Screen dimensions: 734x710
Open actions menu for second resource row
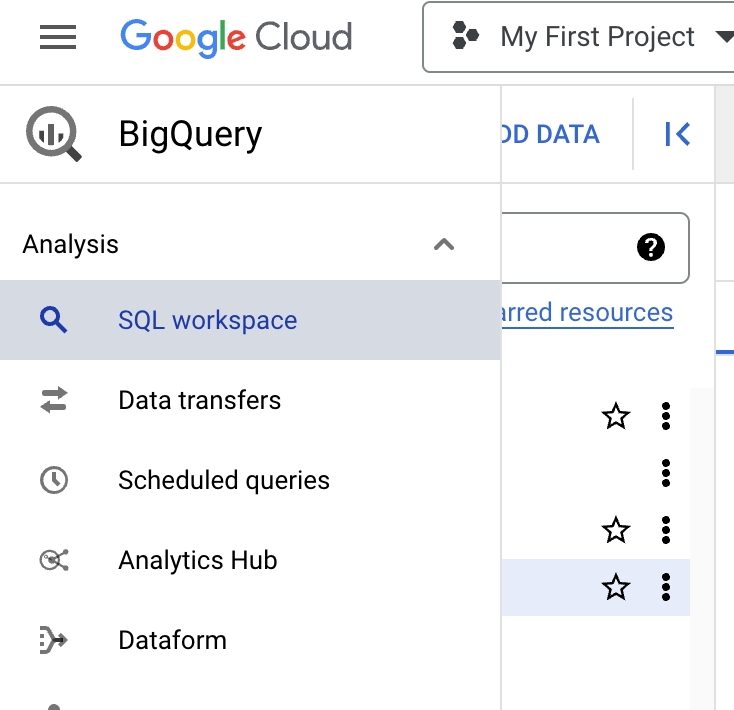pos(666,473)
